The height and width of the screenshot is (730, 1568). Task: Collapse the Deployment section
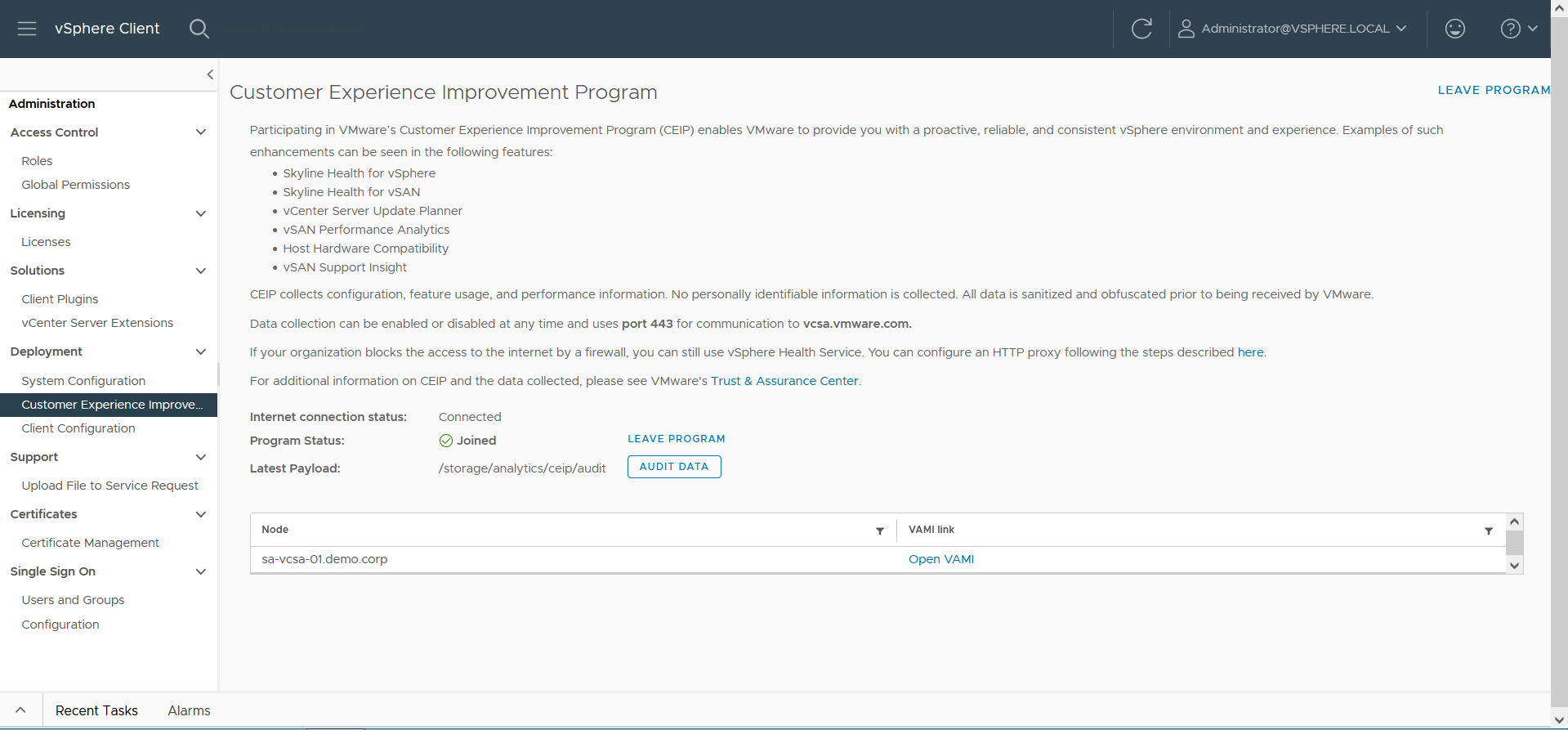pos(201,352)
